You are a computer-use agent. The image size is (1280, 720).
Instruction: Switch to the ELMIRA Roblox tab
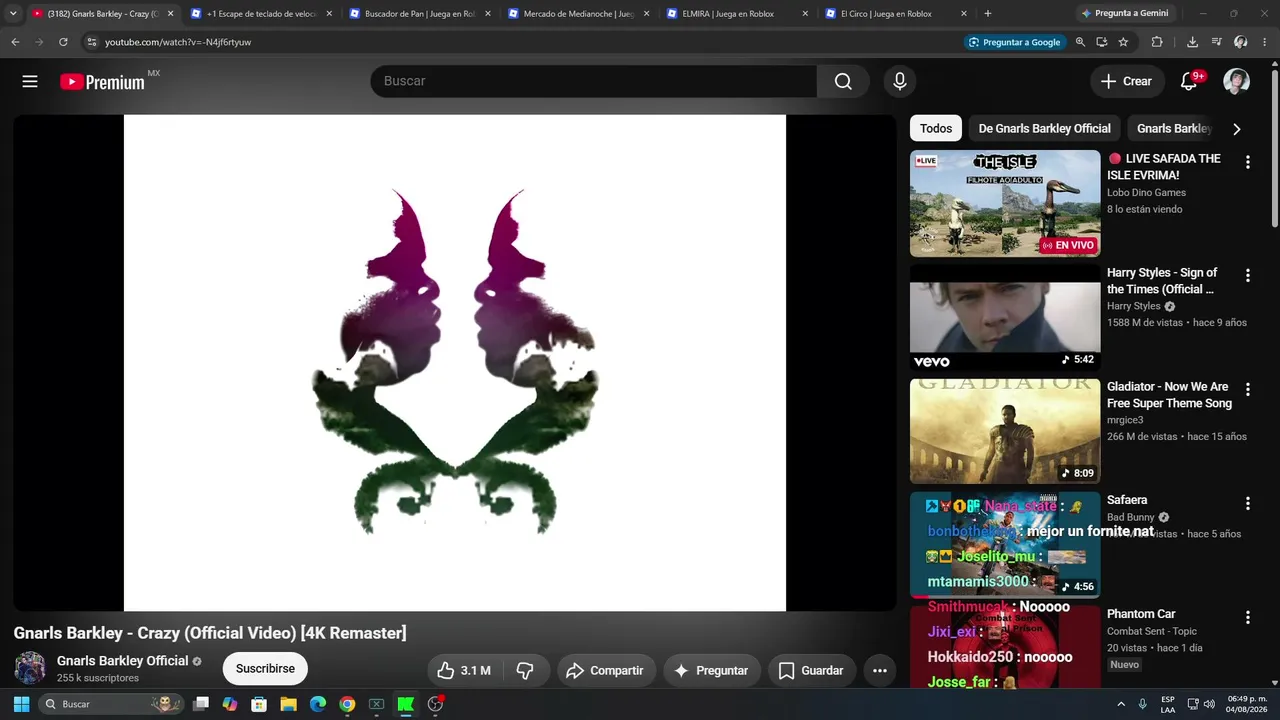coord(736,14)
